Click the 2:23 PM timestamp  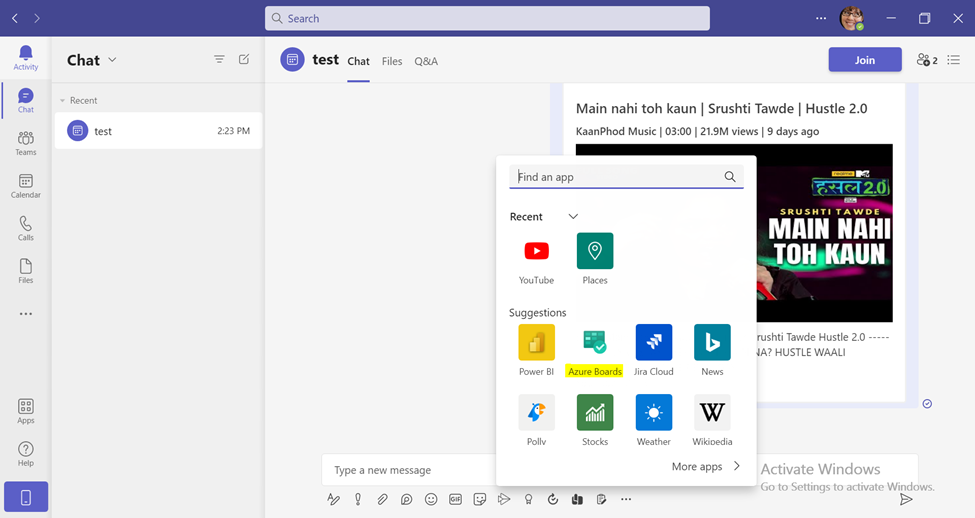[x=233, y=131]
